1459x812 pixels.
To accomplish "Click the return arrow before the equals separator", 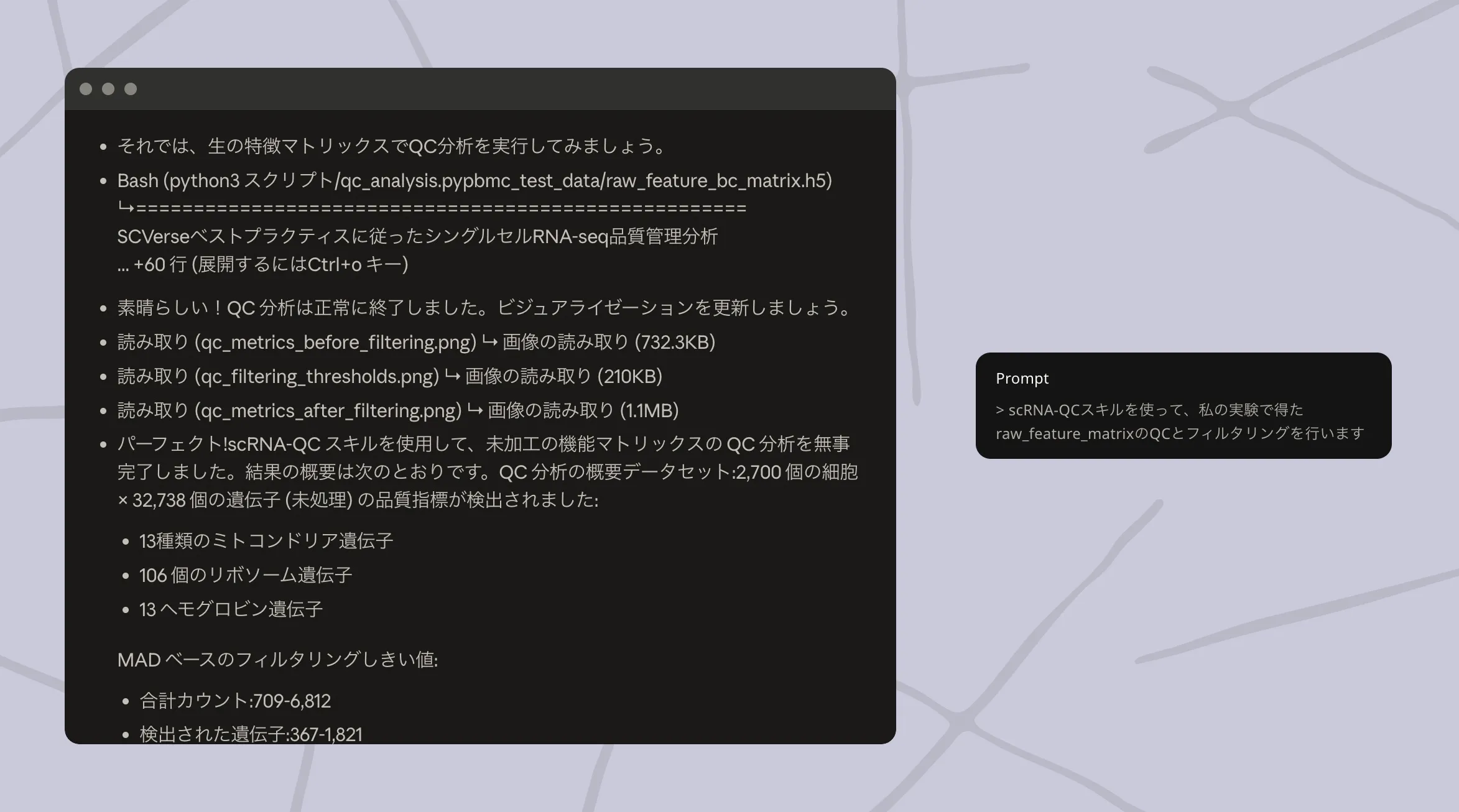I will click(x=126, y=208).
